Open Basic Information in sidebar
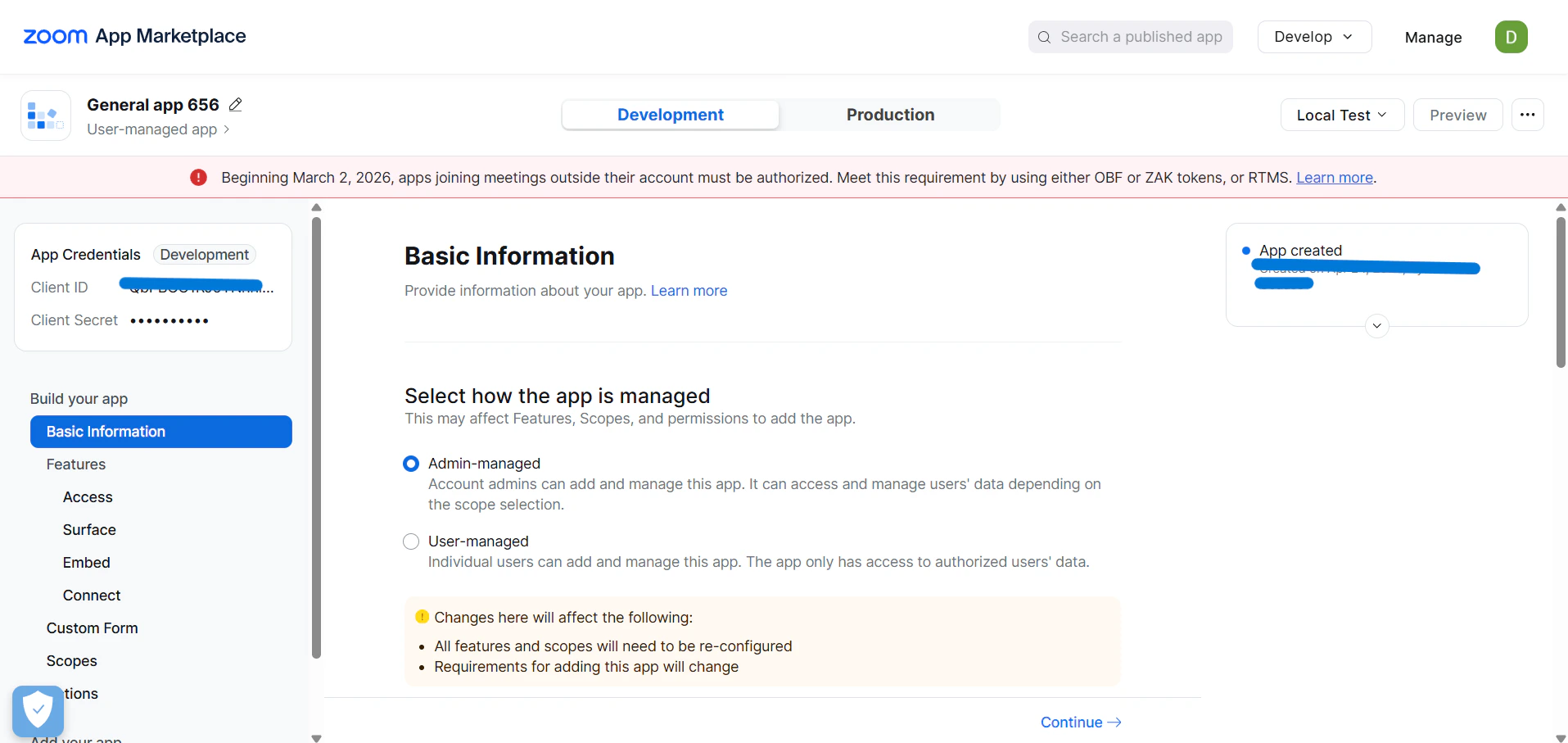 [x=161, y=432]
